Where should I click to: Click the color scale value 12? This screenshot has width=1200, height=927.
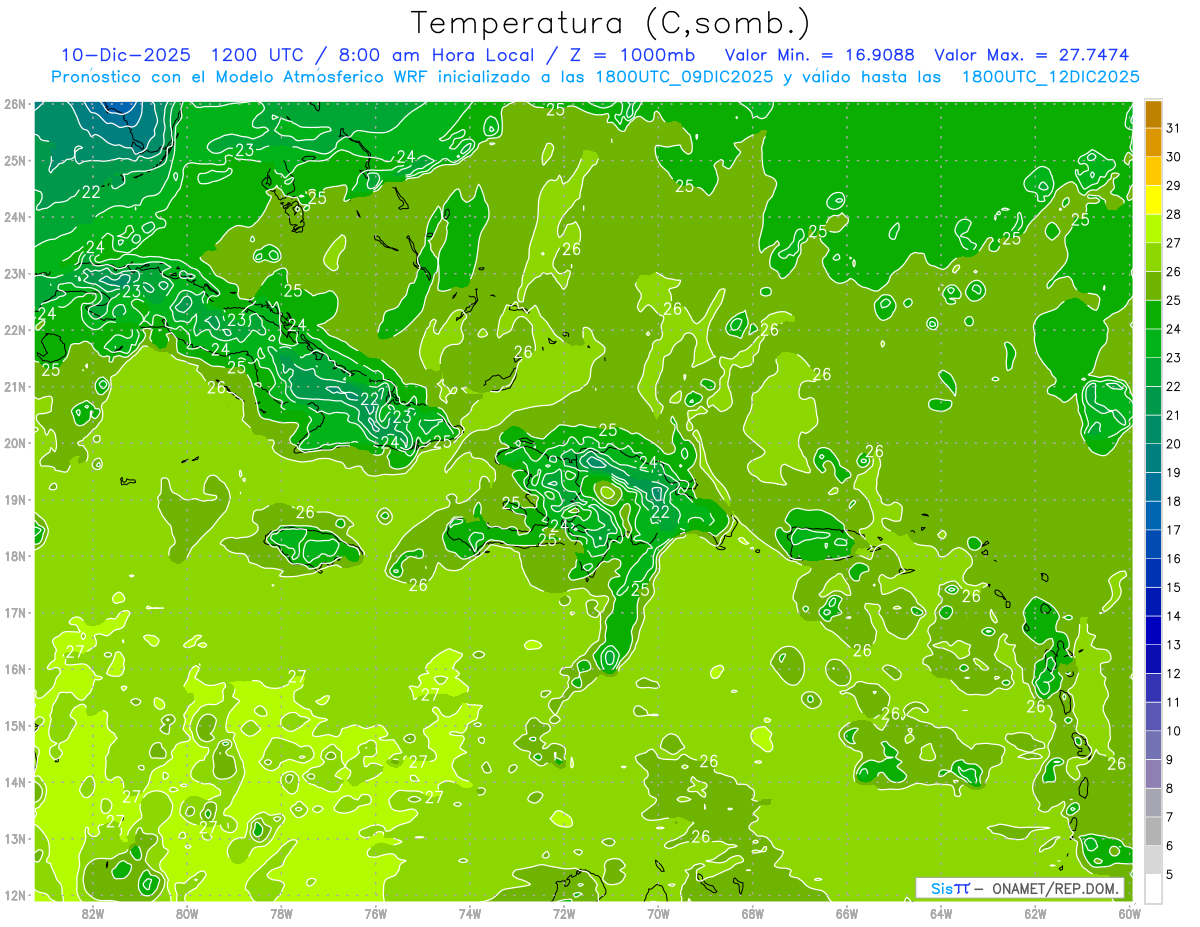coord(1173,674)
